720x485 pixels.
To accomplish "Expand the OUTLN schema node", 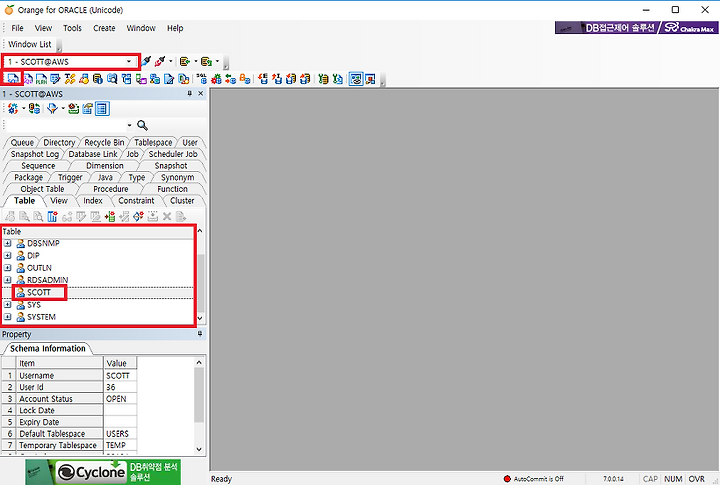I will point(7,268).
